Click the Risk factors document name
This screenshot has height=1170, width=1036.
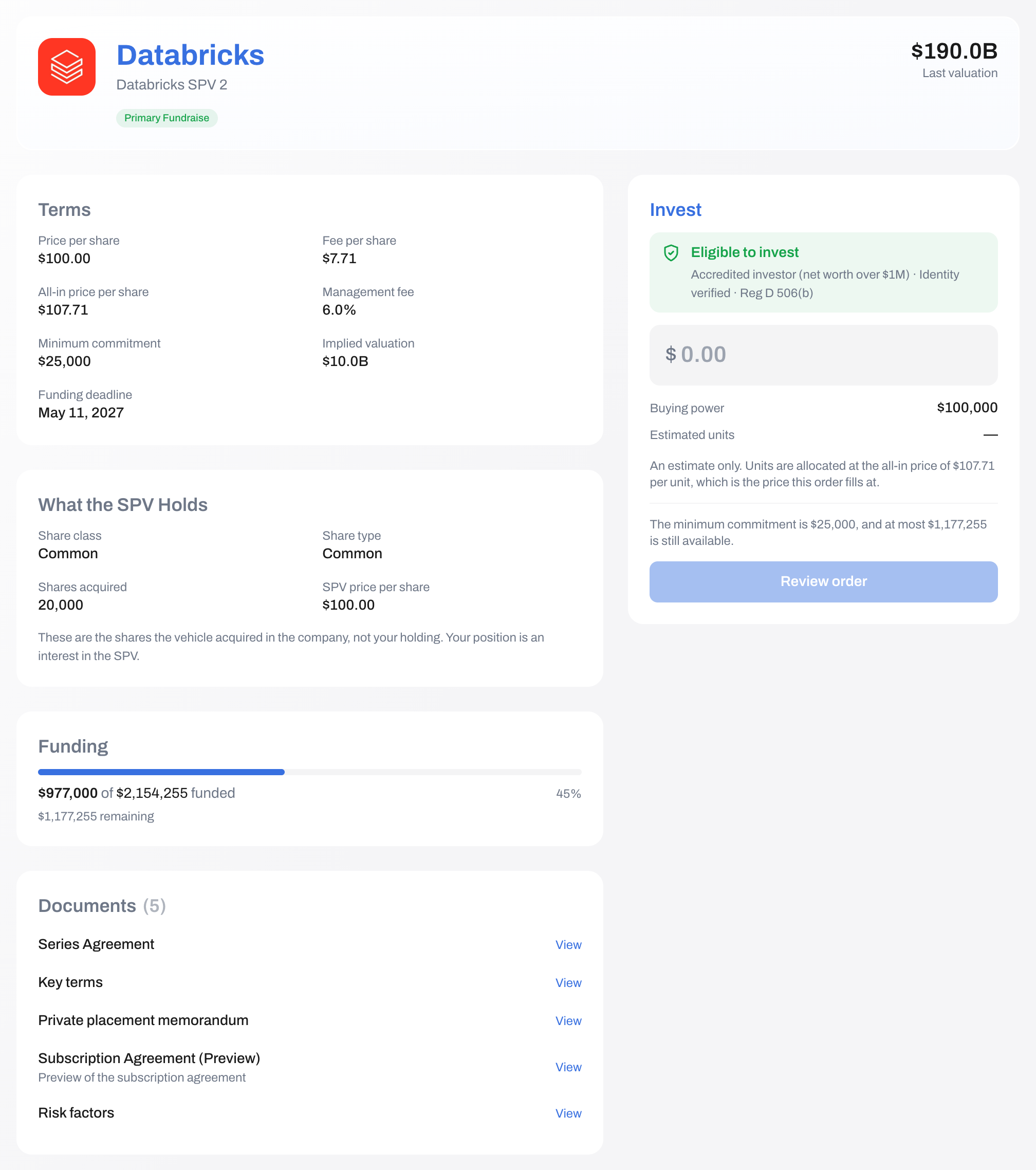pos(76,1113)
